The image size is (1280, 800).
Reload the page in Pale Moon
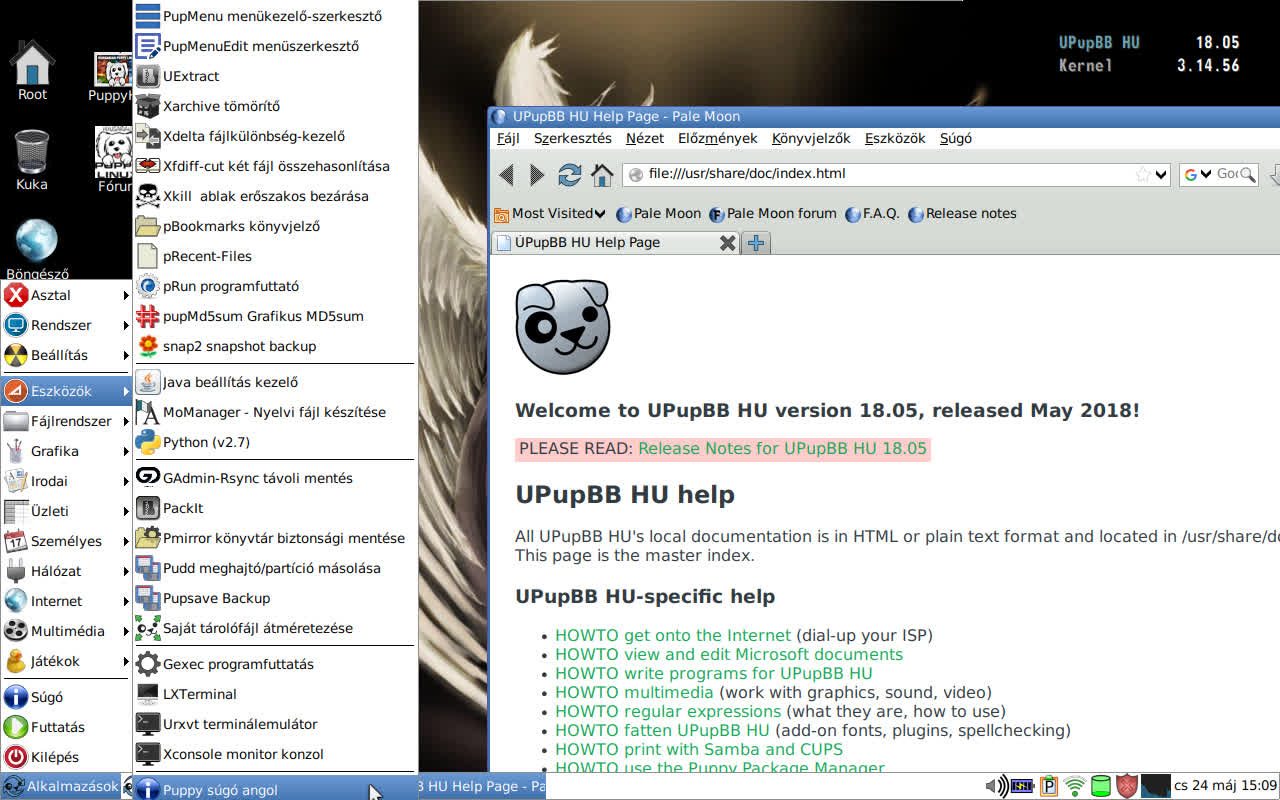coord(570,175)
